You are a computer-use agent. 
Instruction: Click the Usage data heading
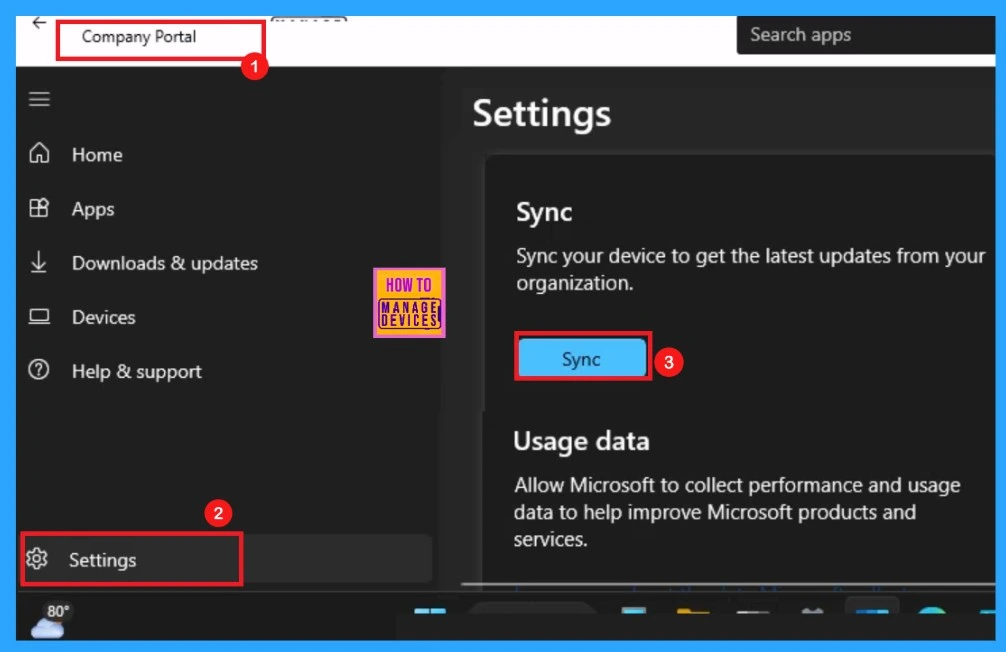pos(581,442)
